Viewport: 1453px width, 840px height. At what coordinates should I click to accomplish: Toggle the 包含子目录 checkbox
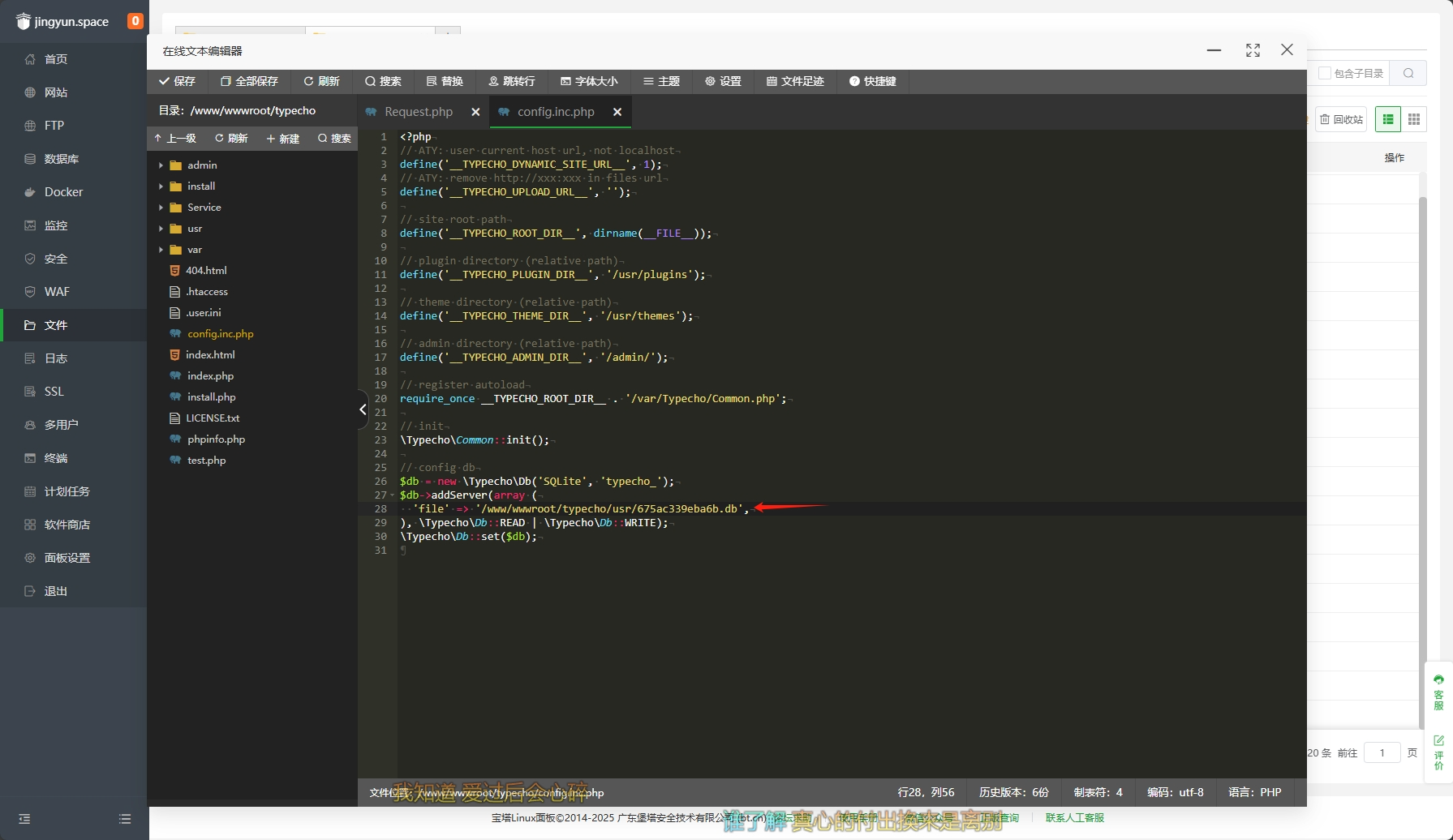[1325, 74]
